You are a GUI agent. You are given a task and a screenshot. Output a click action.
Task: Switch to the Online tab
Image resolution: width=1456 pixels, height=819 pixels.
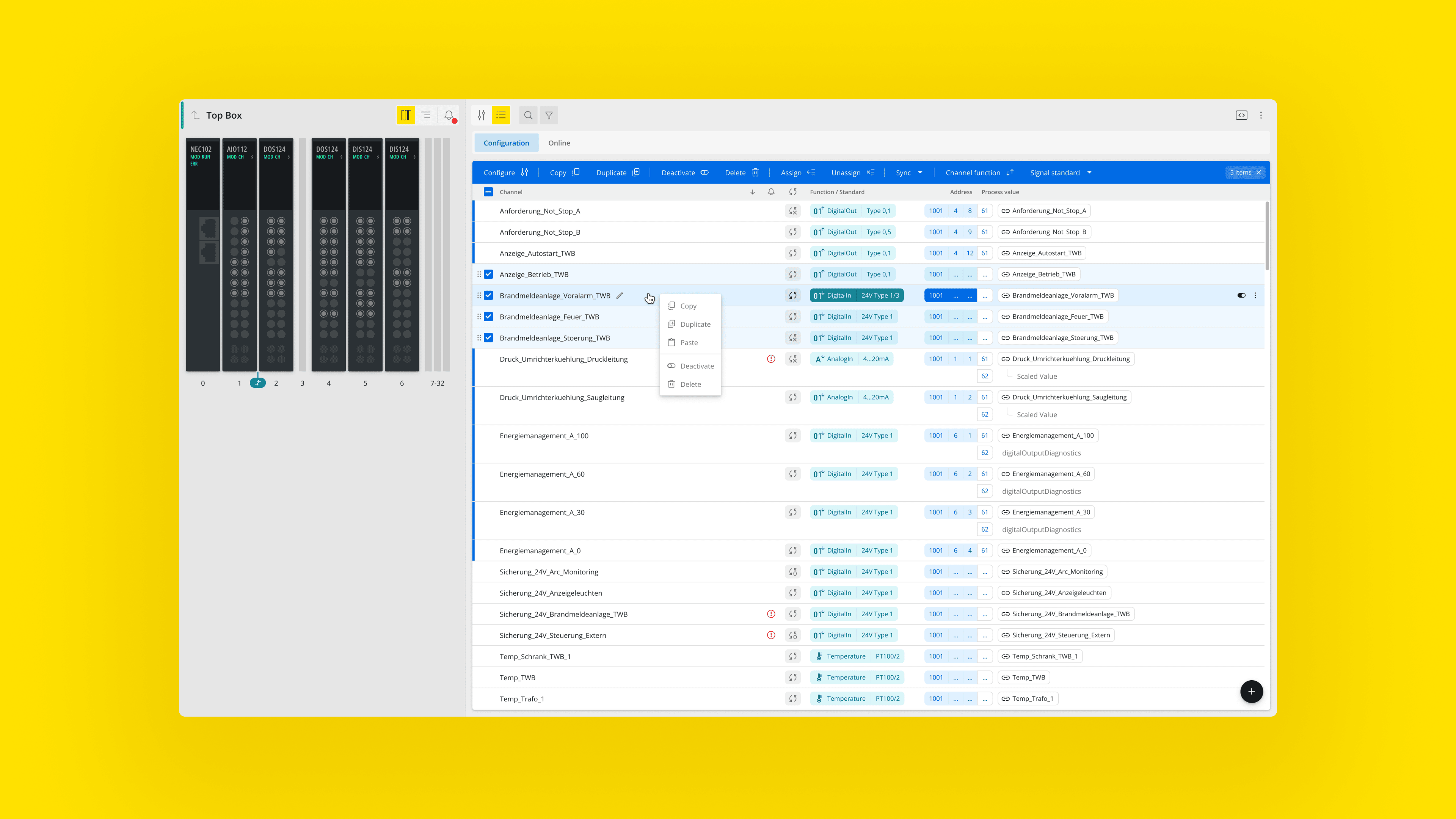pos(559,143)
